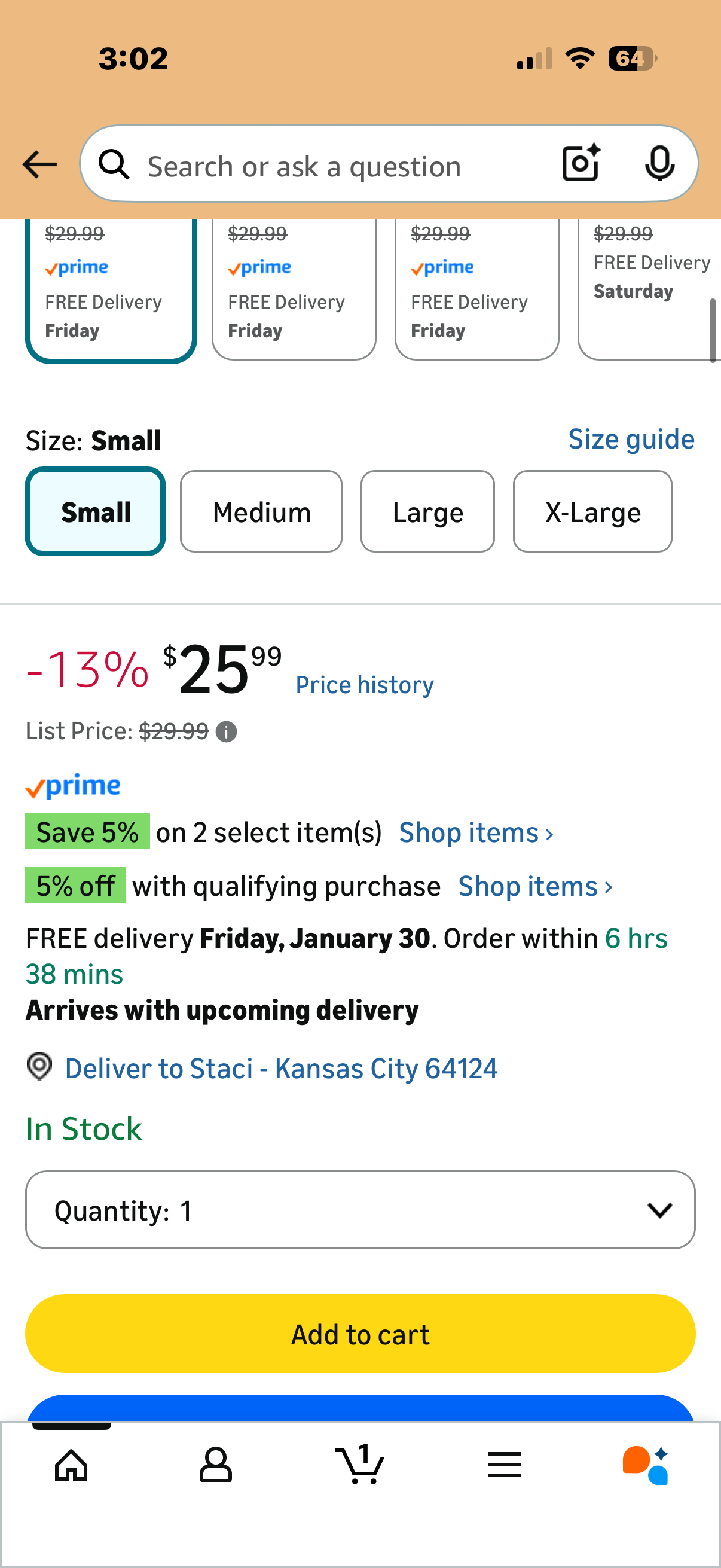
Task: View the Price history link
Action: click(x=365, y=685)
